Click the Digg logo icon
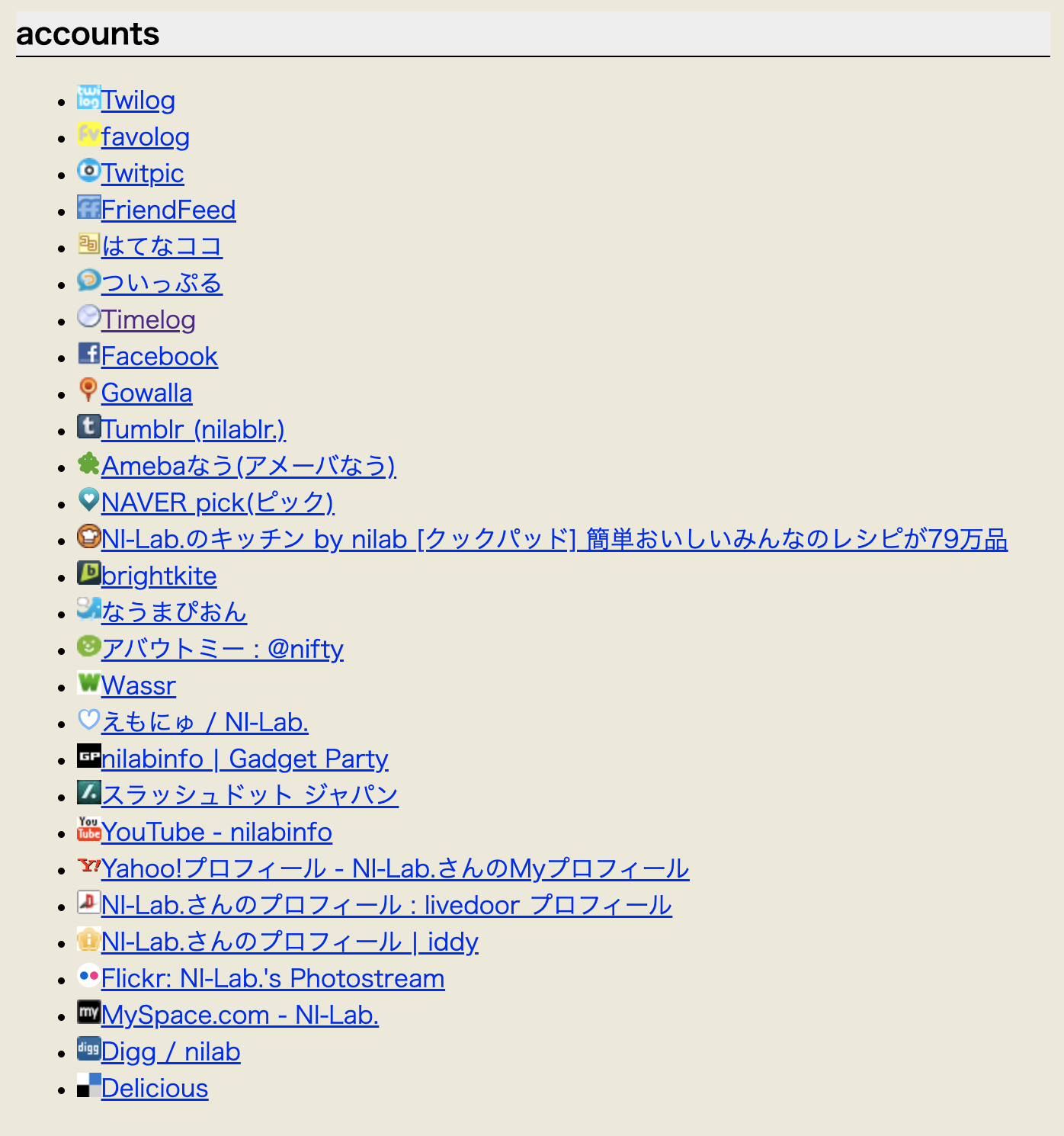This screenshot has width=1064, height=1136. pyautogui.click(x=88, y=1049)
